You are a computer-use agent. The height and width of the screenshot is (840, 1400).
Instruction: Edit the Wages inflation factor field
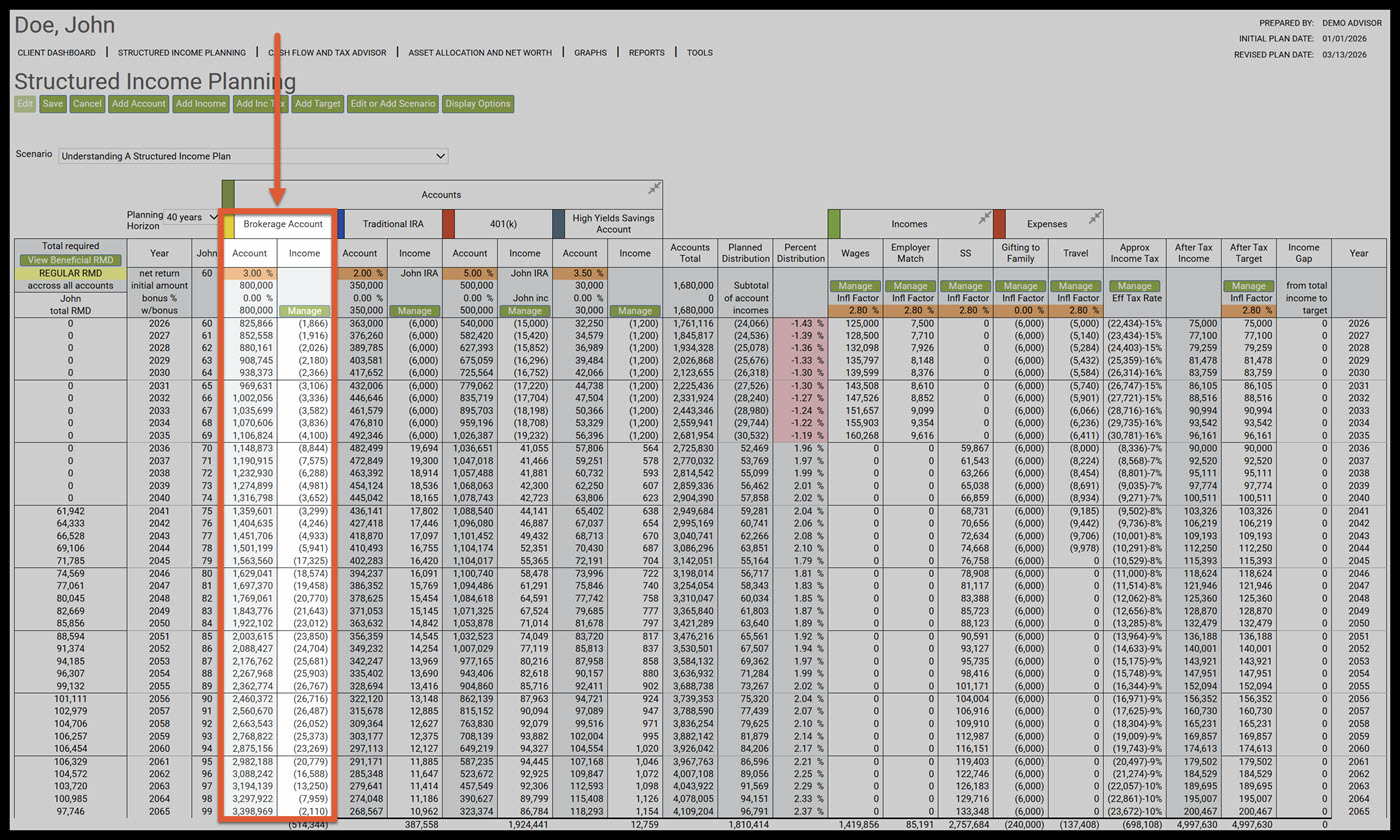pyautogui.click(x=856, y=311)
